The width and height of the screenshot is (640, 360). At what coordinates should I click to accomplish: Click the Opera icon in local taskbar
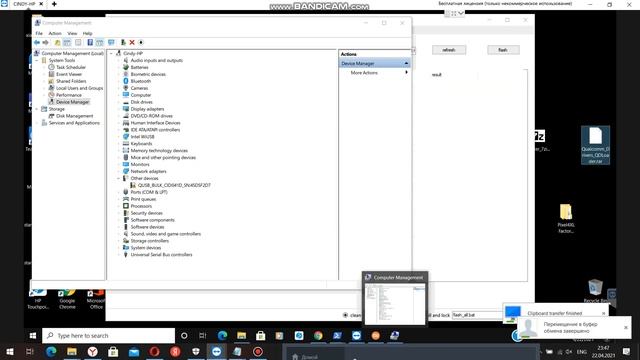154,351
